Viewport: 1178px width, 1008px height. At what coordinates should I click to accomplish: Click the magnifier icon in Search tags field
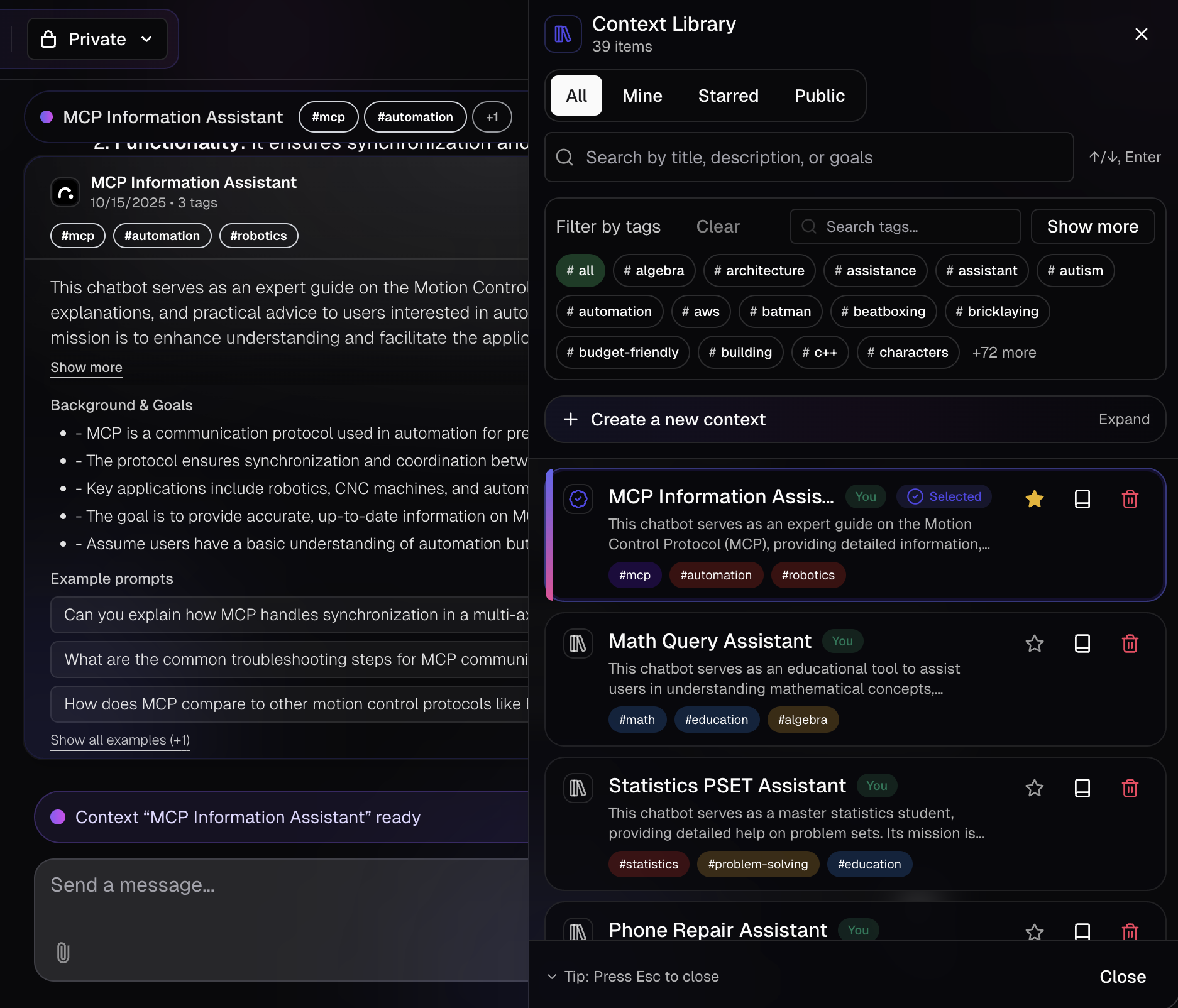[809, 226]
